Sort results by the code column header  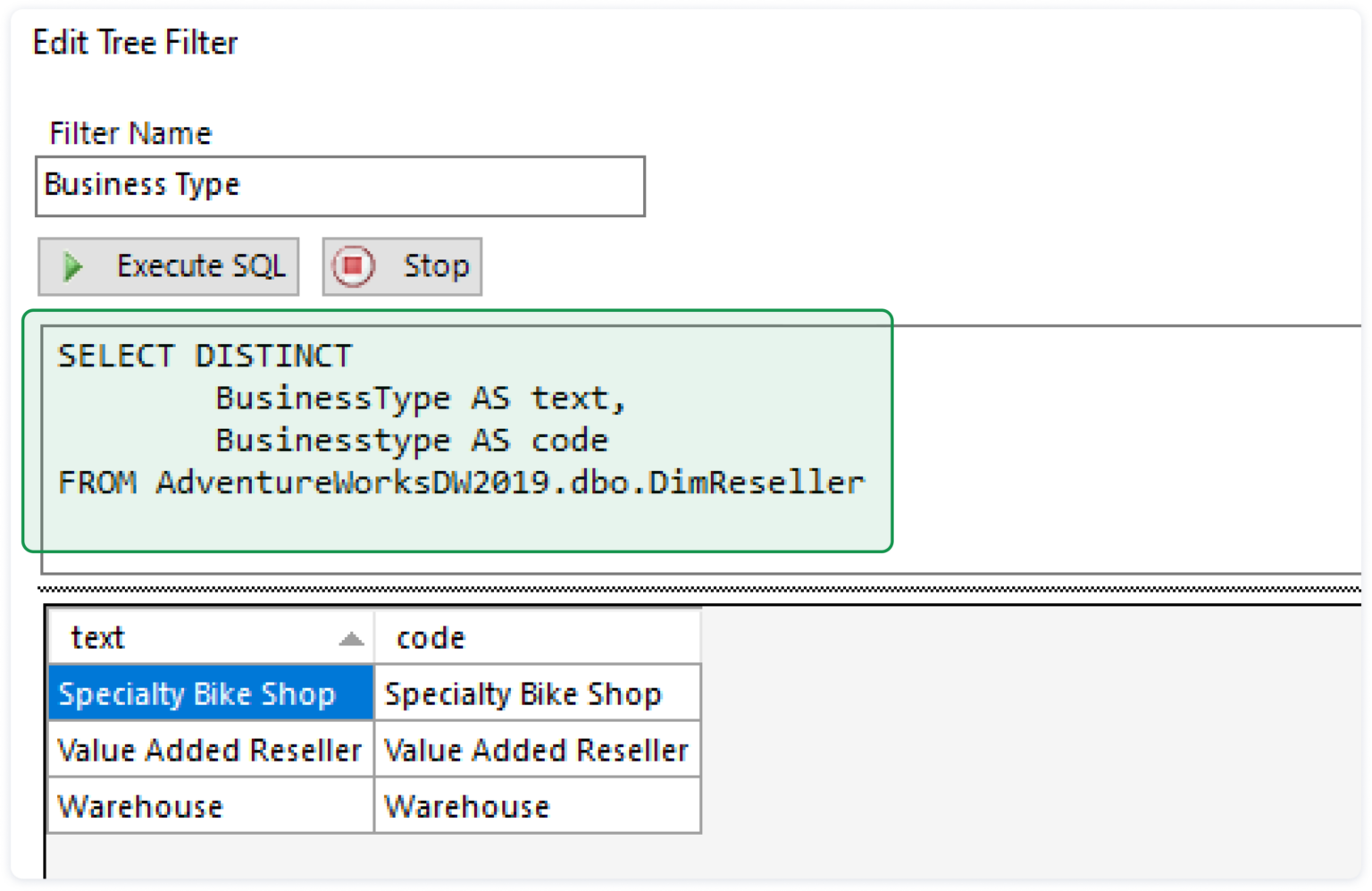coord(431,638)
